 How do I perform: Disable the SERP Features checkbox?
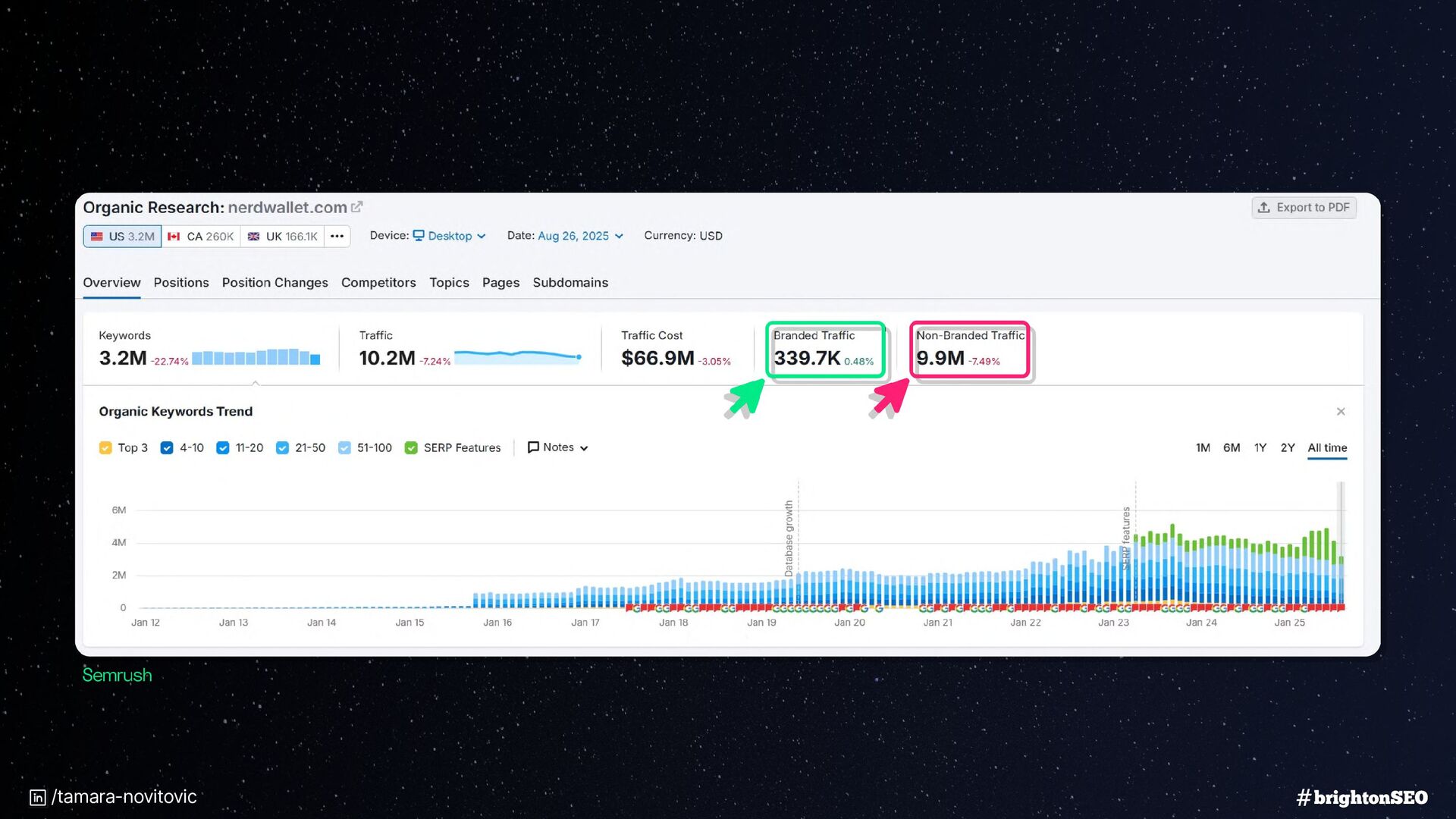pos(411,448)
